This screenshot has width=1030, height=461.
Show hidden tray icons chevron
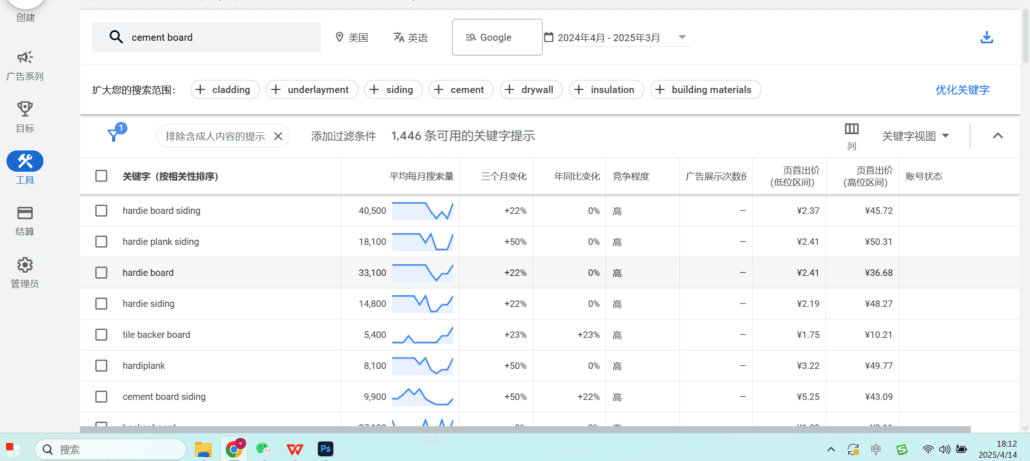click(x=831, y=449)
